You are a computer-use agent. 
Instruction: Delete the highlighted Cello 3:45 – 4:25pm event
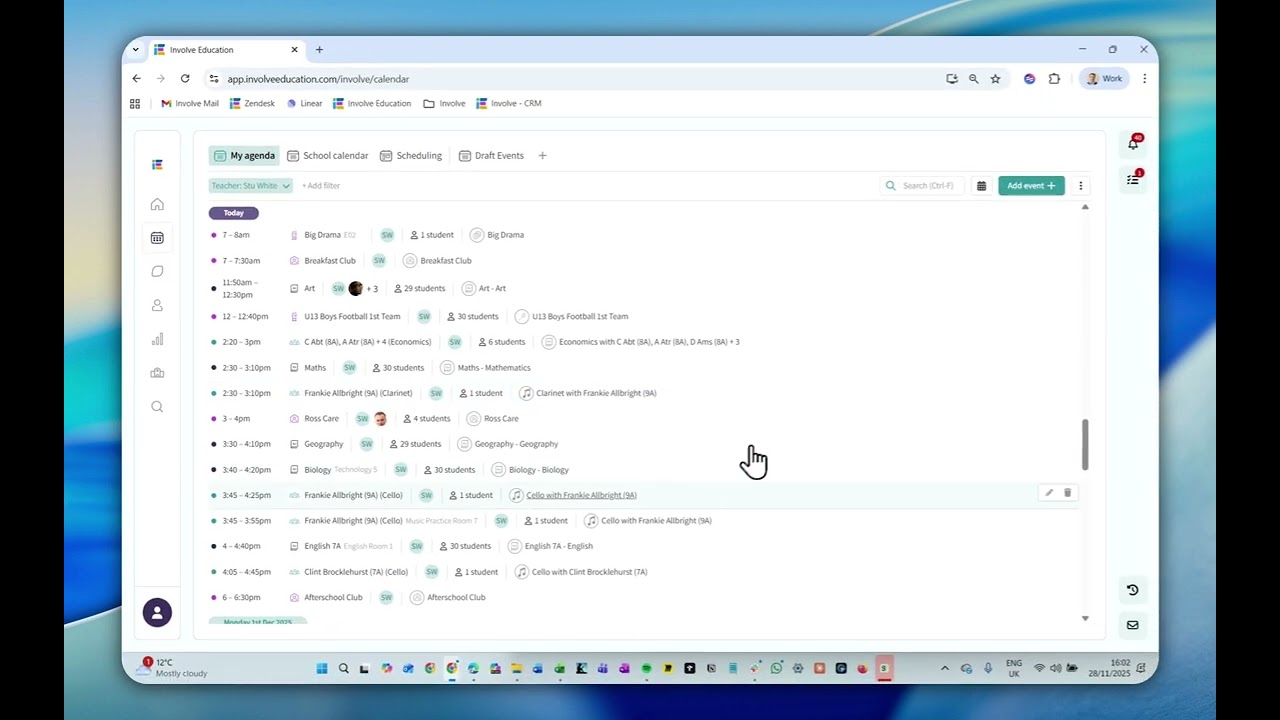(x=1067, y=493)
